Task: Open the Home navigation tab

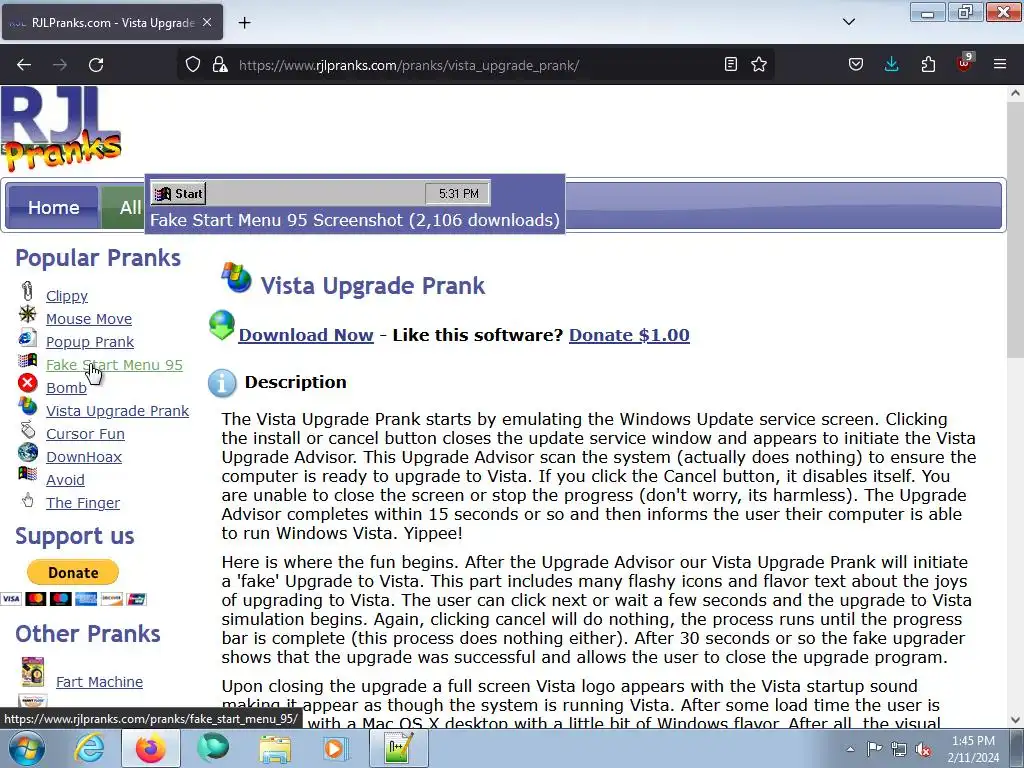Action: click(53, 207)
